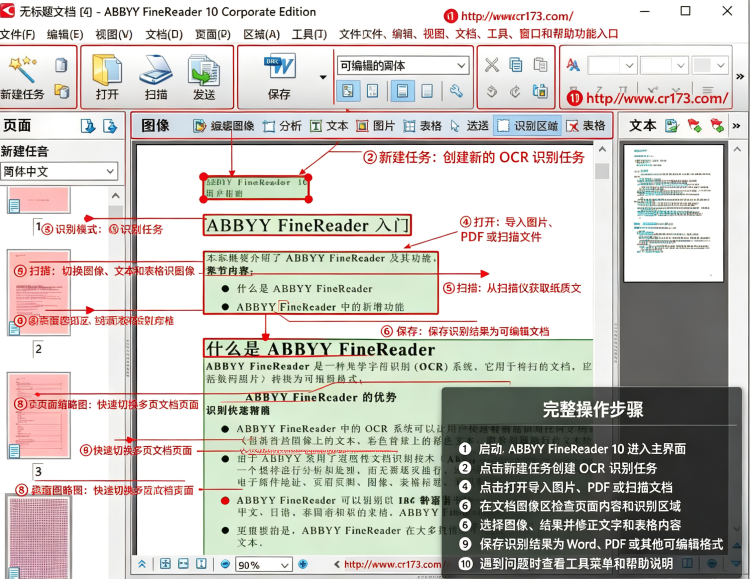Open the 简体中文 language dropdown
This screenshot has height=579, width=750.
(59, 171)
